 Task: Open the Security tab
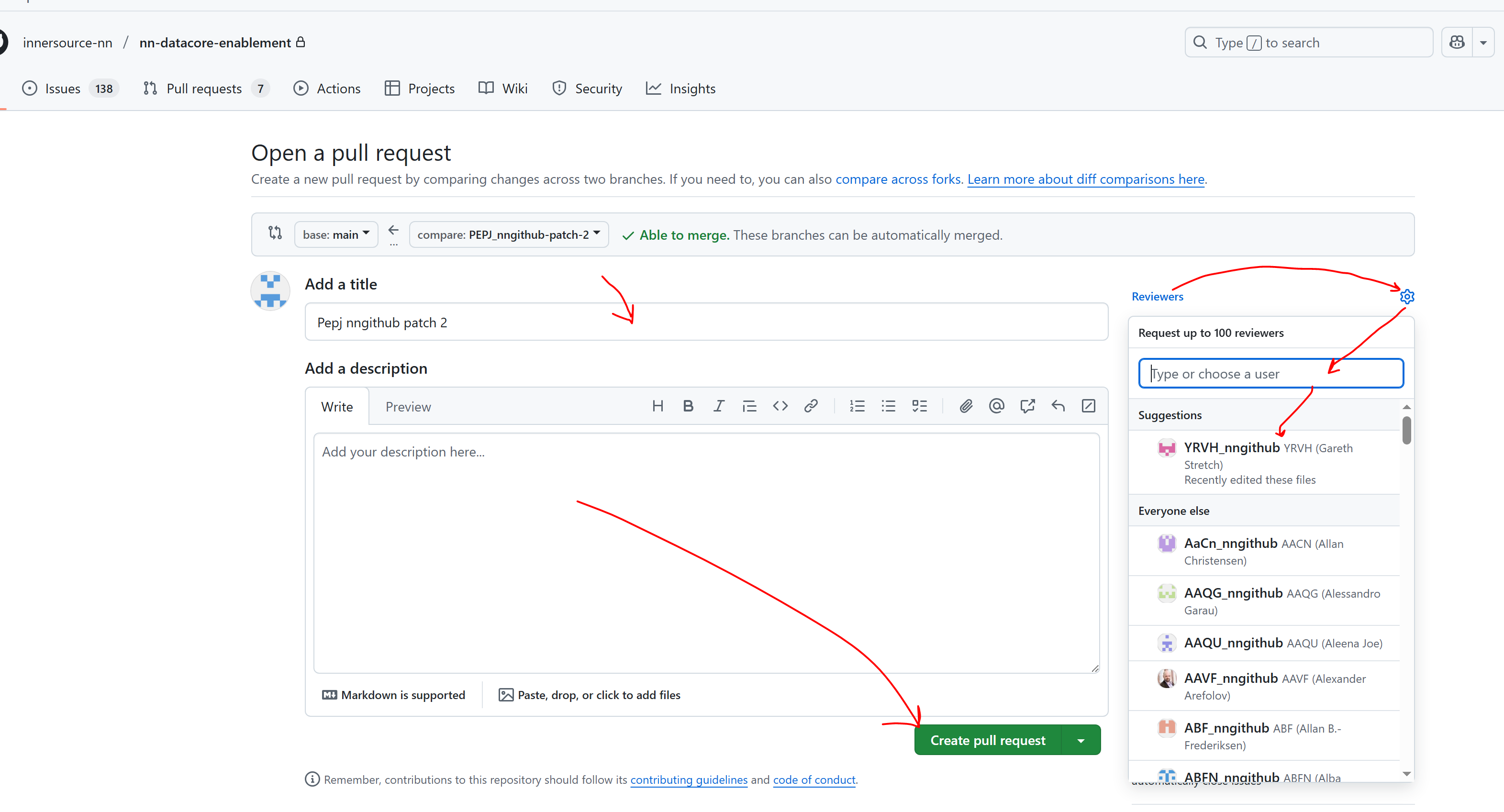coord(587,89)
